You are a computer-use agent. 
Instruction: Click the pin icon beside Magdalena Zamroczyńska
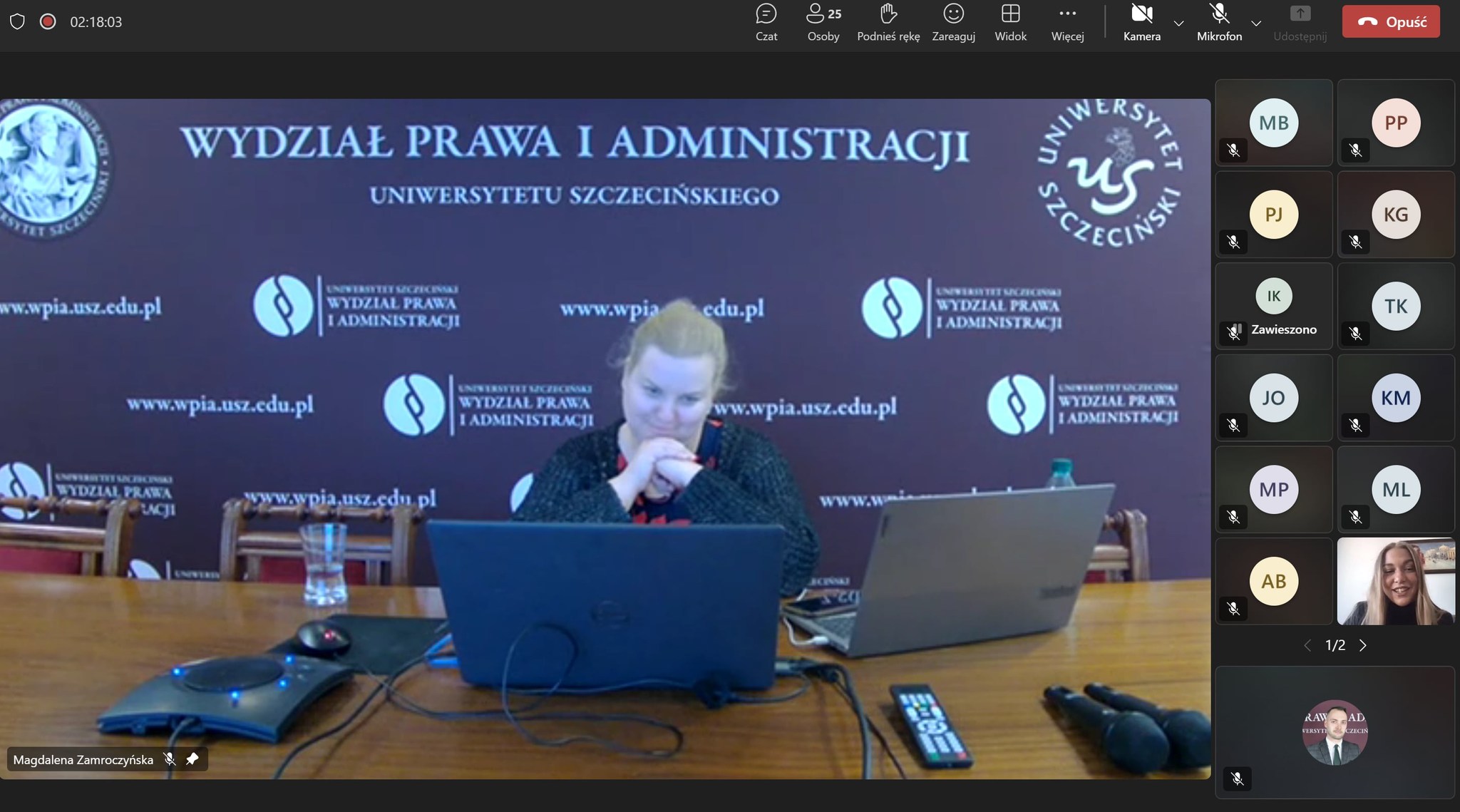(192, 759)
